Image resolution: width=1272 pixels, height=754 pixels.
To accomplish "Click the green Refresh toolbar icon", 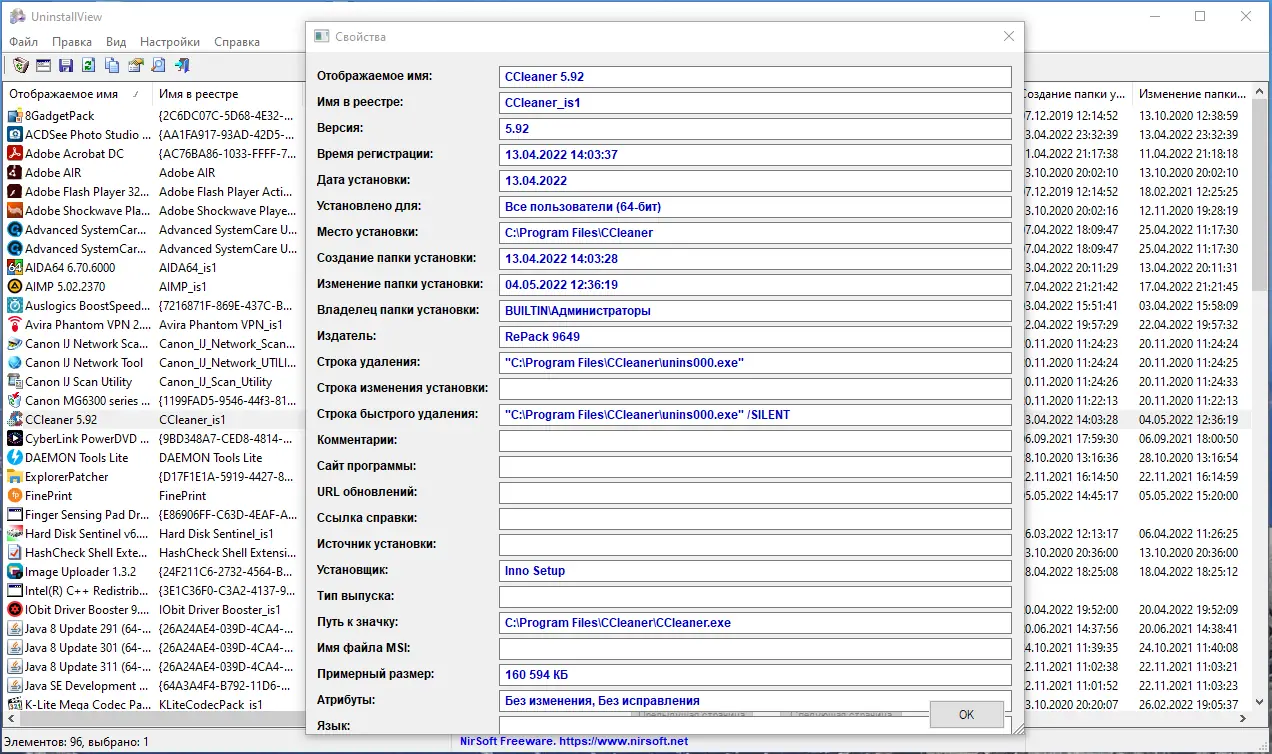I will 89,66.
